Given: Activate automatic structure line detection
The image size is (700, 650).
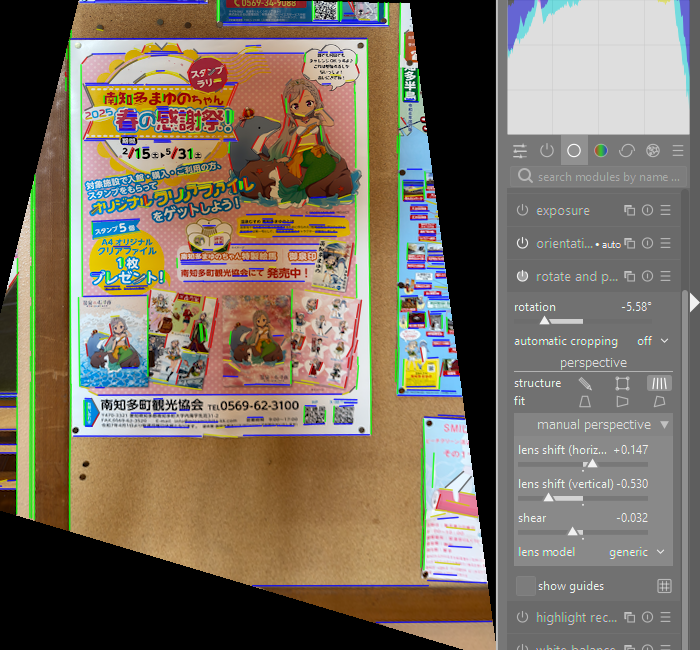Looking at the screenshot, I should [659, 383].
